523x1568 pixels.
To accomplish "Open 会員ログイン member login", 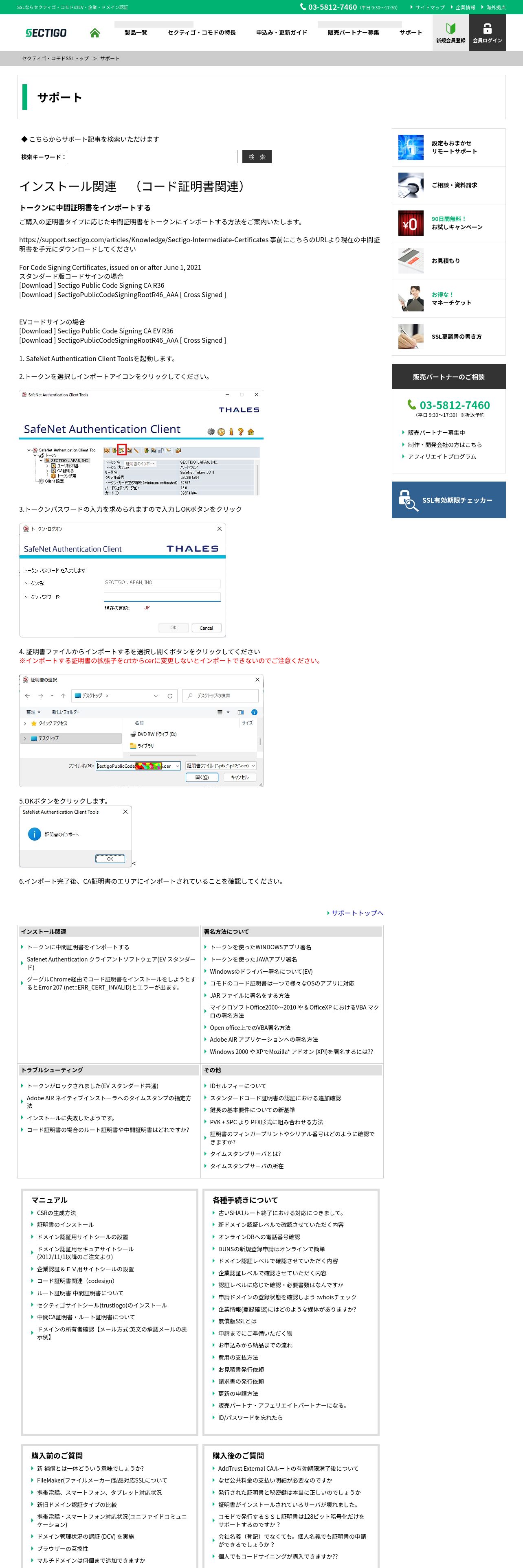I will [x=487, y=33].
